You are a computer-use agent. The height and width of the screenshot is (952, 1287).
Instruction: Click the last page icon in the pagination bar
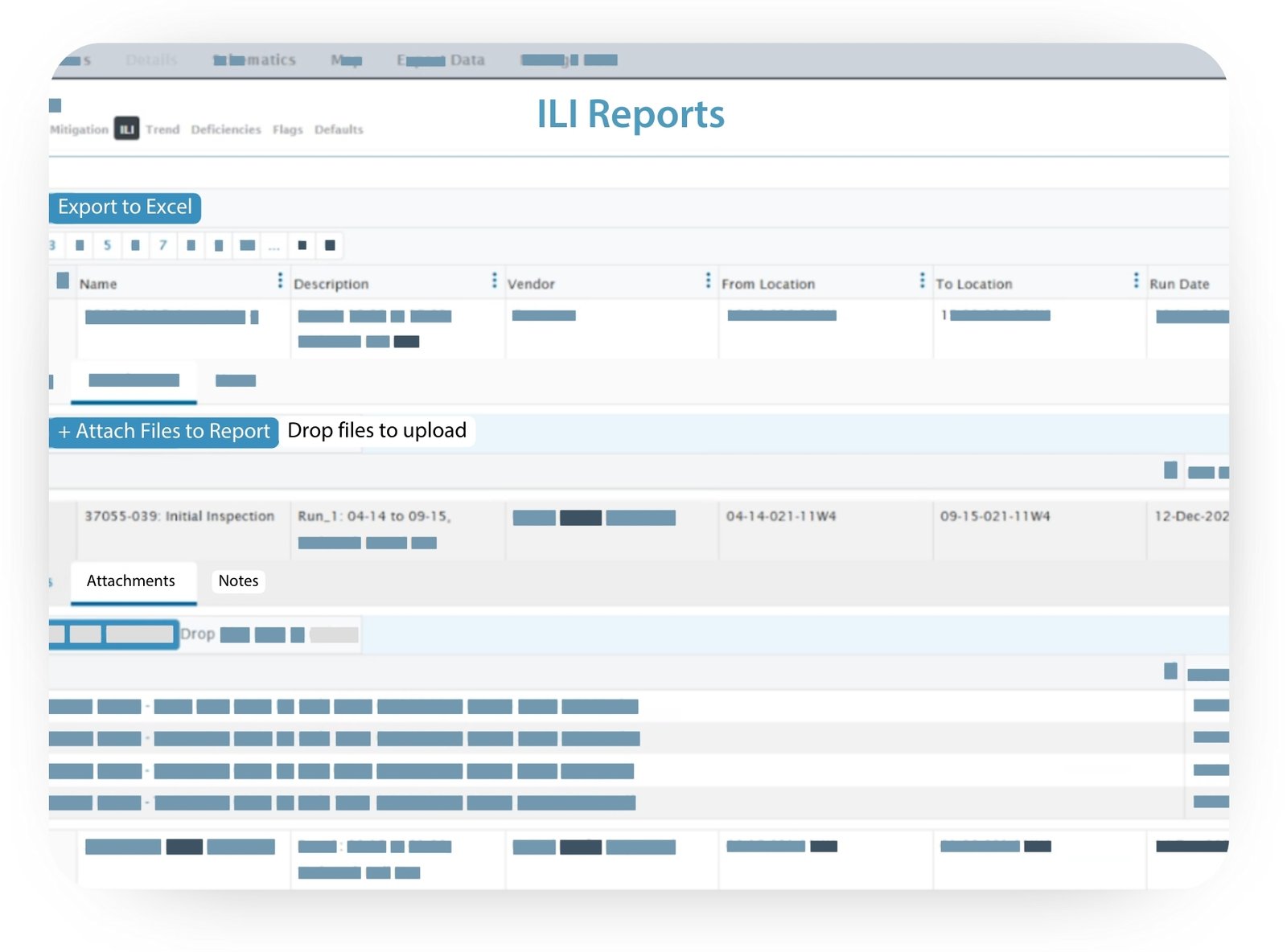coord(329,245)
